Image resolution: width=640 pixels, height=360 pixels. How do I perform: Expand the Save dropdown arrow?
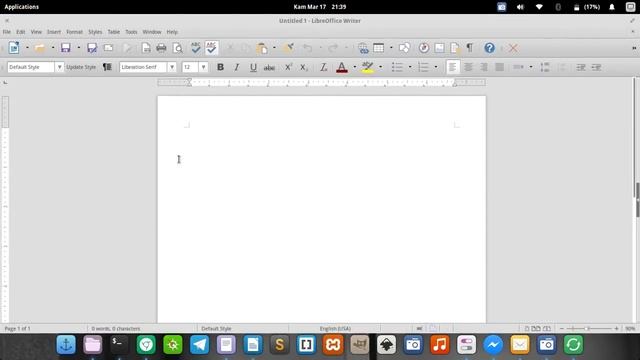[x=78, y=48]
